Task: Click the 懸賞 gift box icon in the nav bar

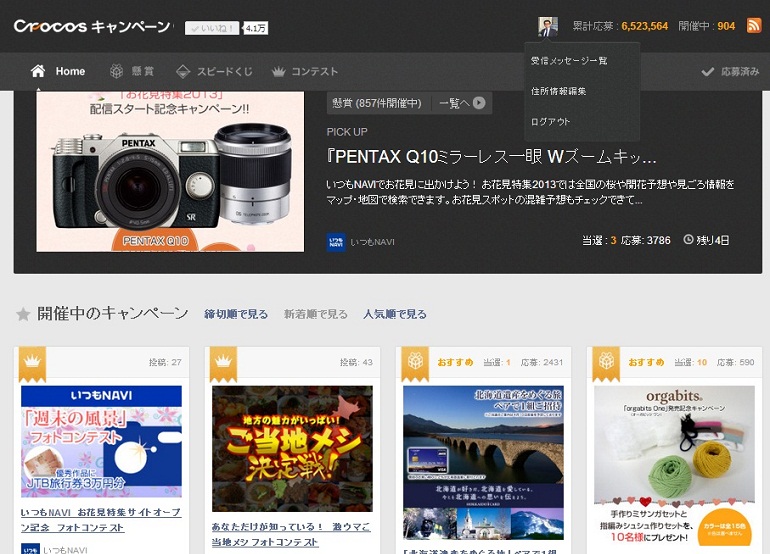Action: (x=116, y=71)
